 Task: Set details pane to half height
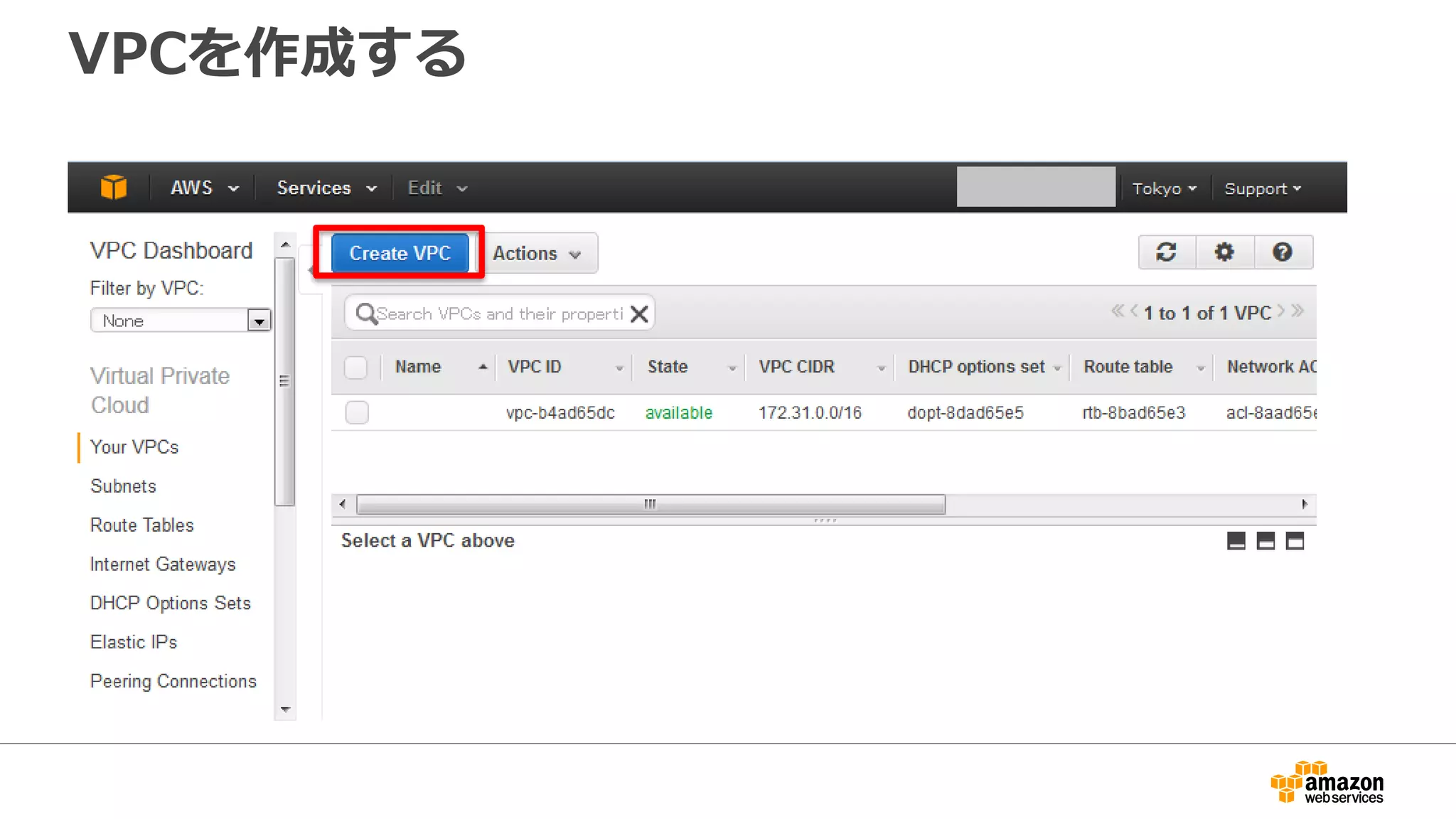(x=1265, y=541)
